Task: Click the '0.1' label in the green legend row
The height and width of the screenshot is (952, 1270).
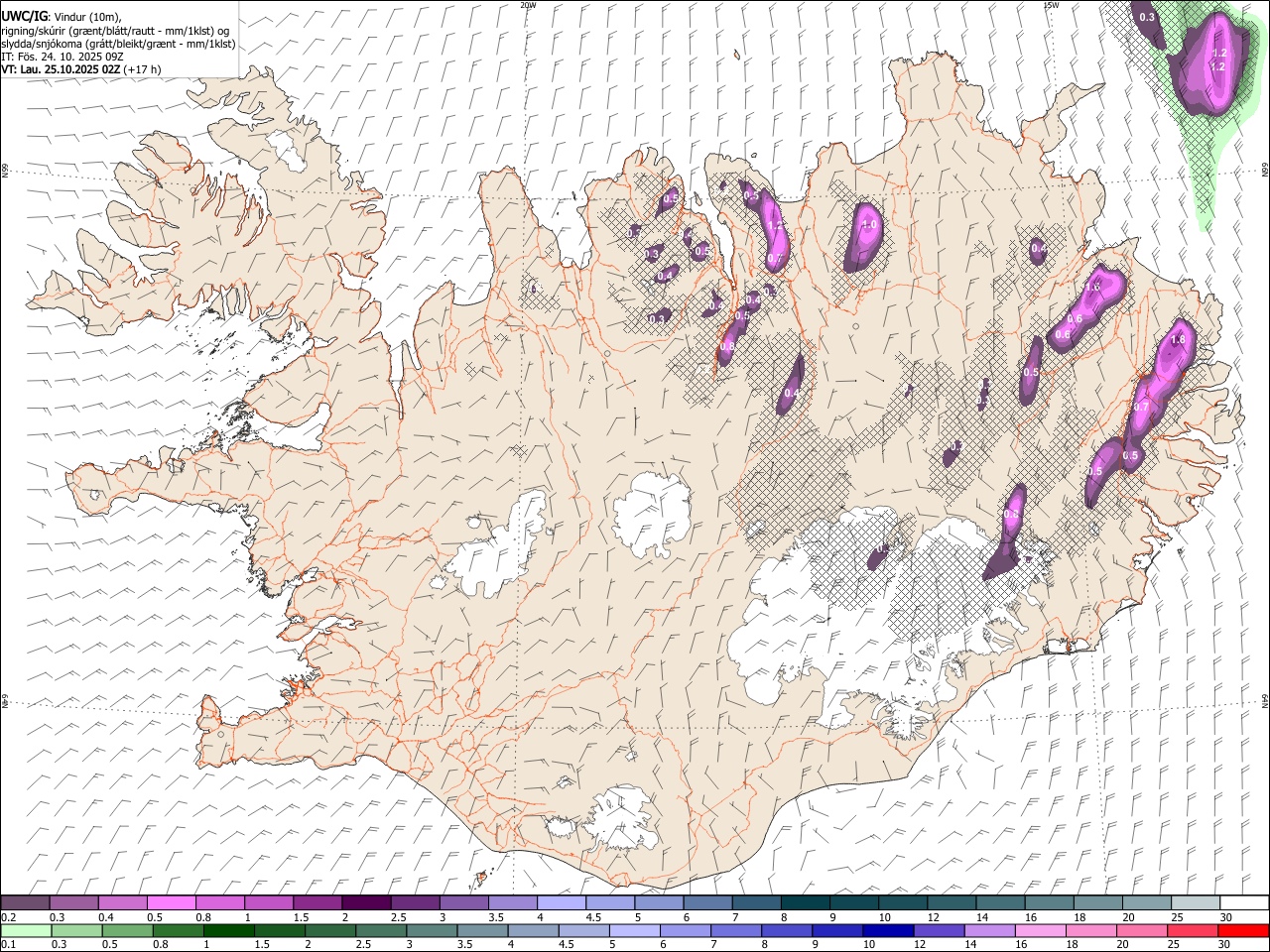Action: [x=7, y=944]
